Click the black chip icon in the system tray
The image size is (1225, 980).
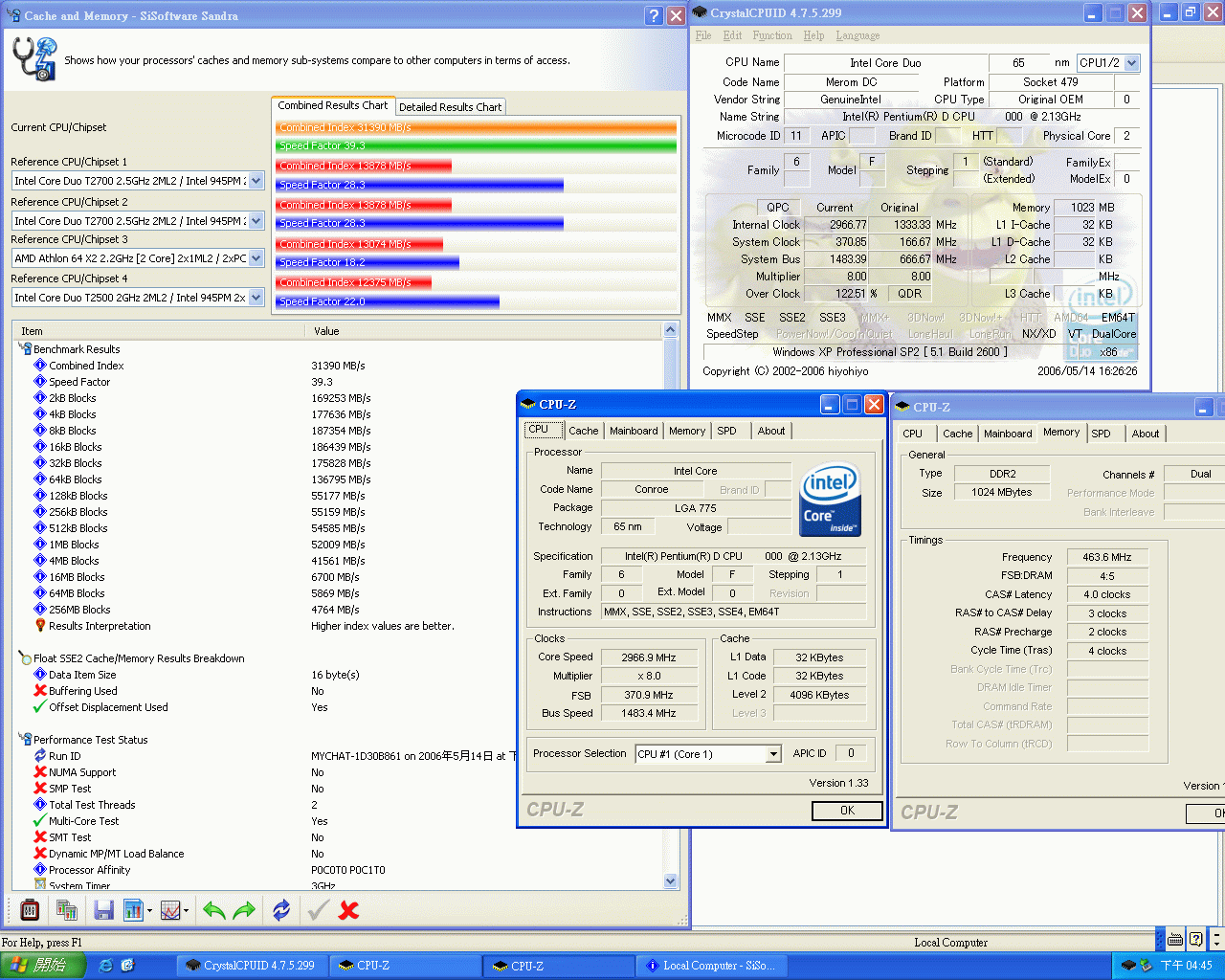click(x=1128, y=966)
